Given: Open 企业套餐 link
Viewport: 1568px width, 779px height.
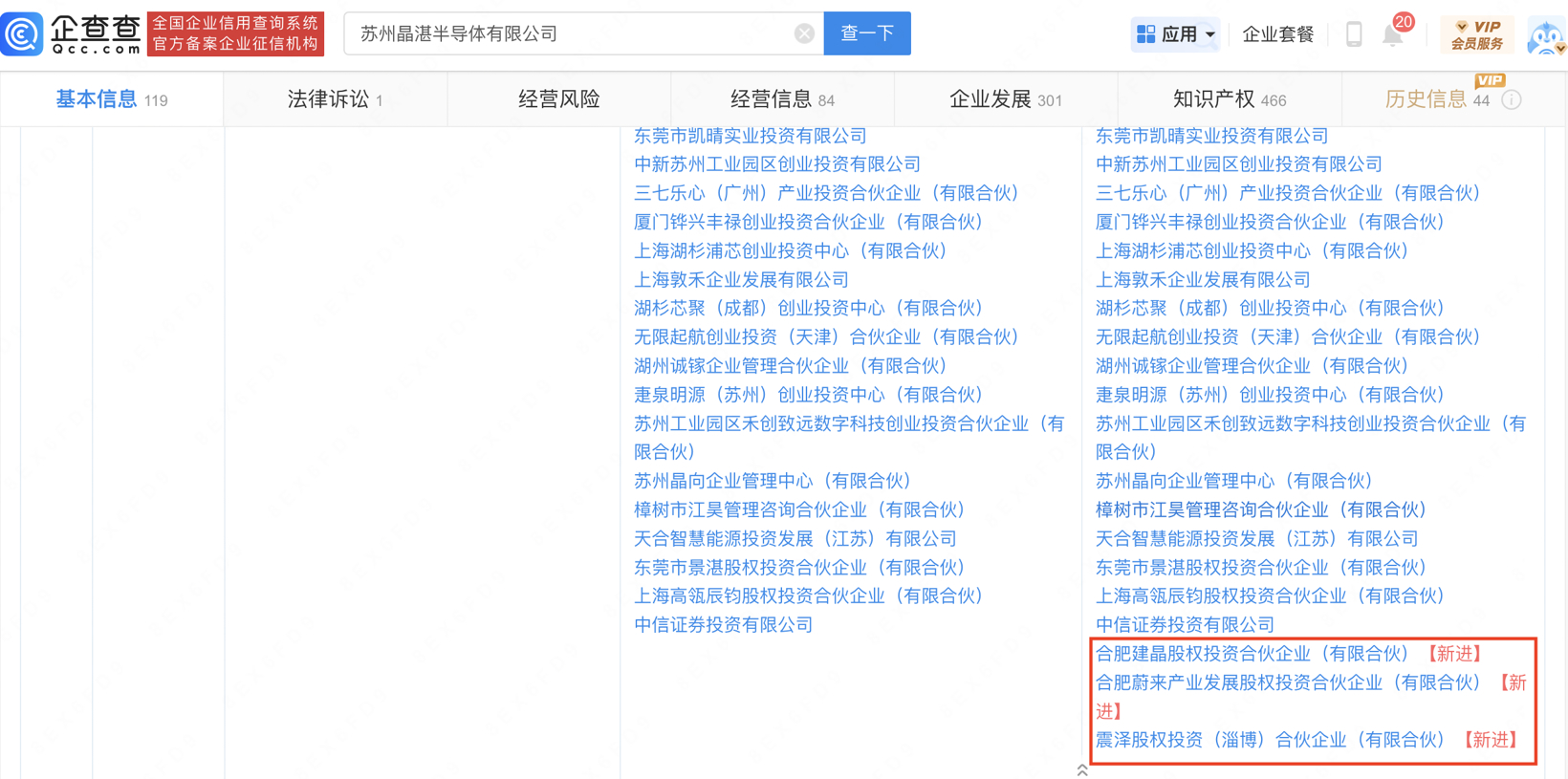Looking at the screenshot, I should 1278,34.
